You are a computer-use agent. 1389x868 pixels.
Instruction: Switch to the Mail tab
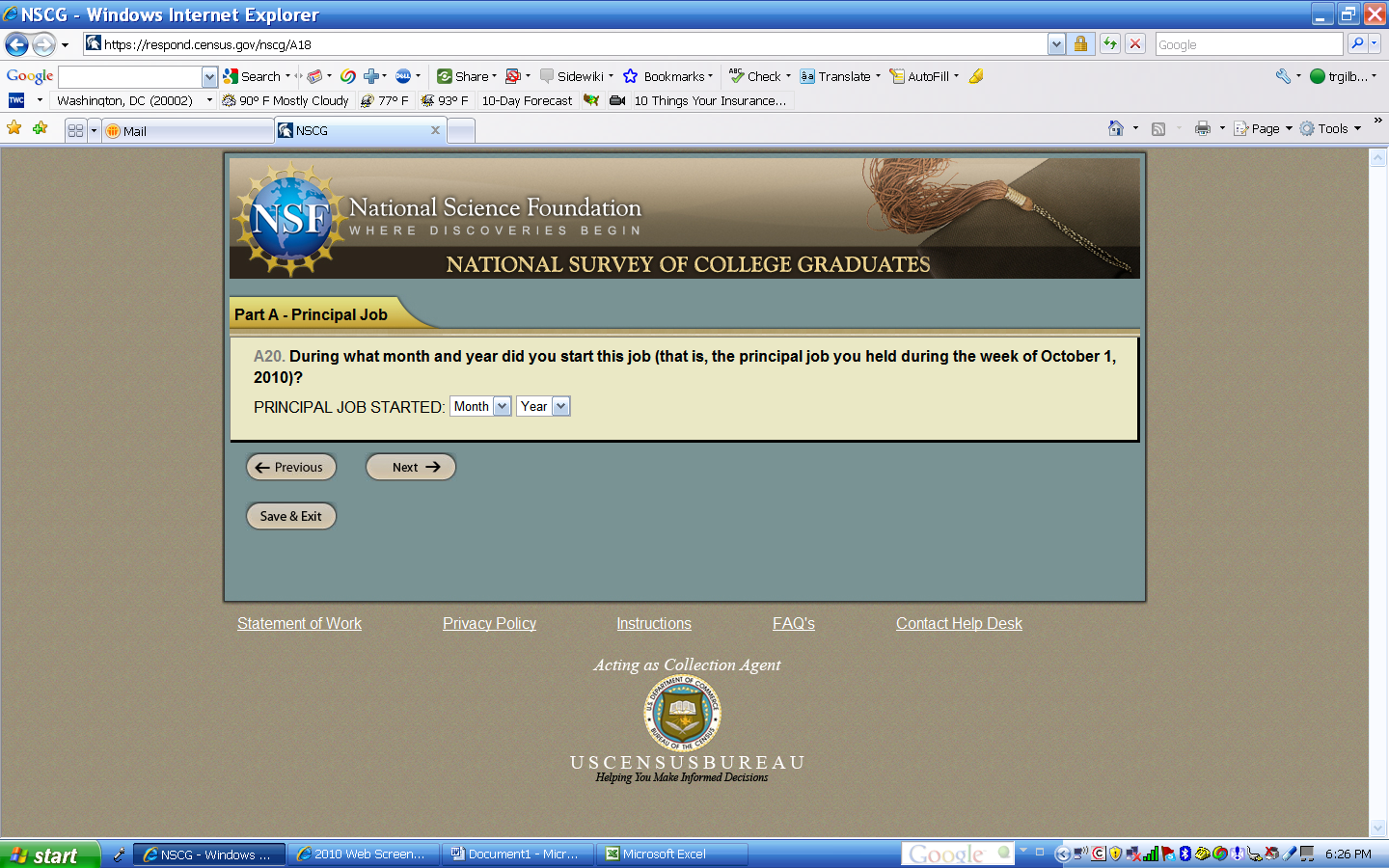[188, 131]
